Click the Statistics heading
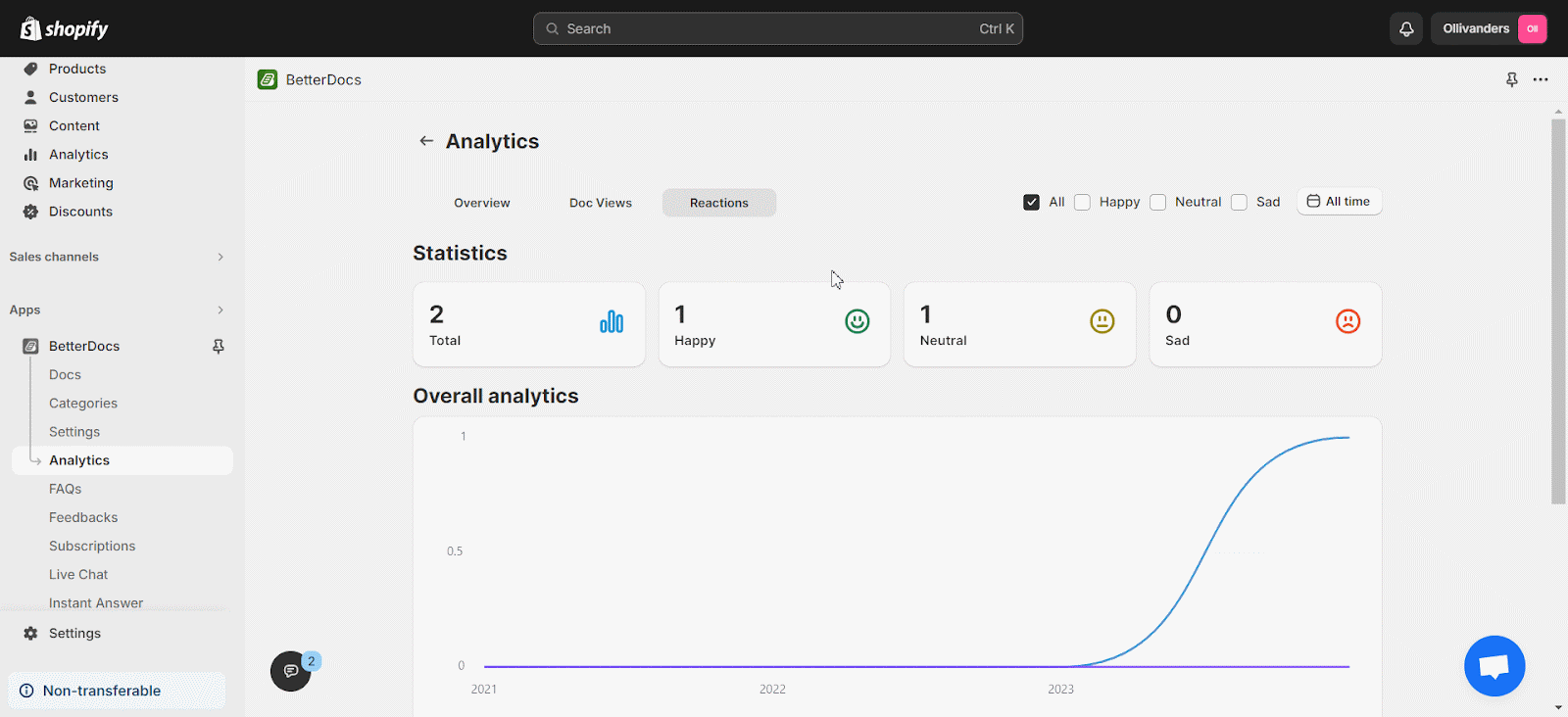Screen dimensions: 1568x717 460,253
